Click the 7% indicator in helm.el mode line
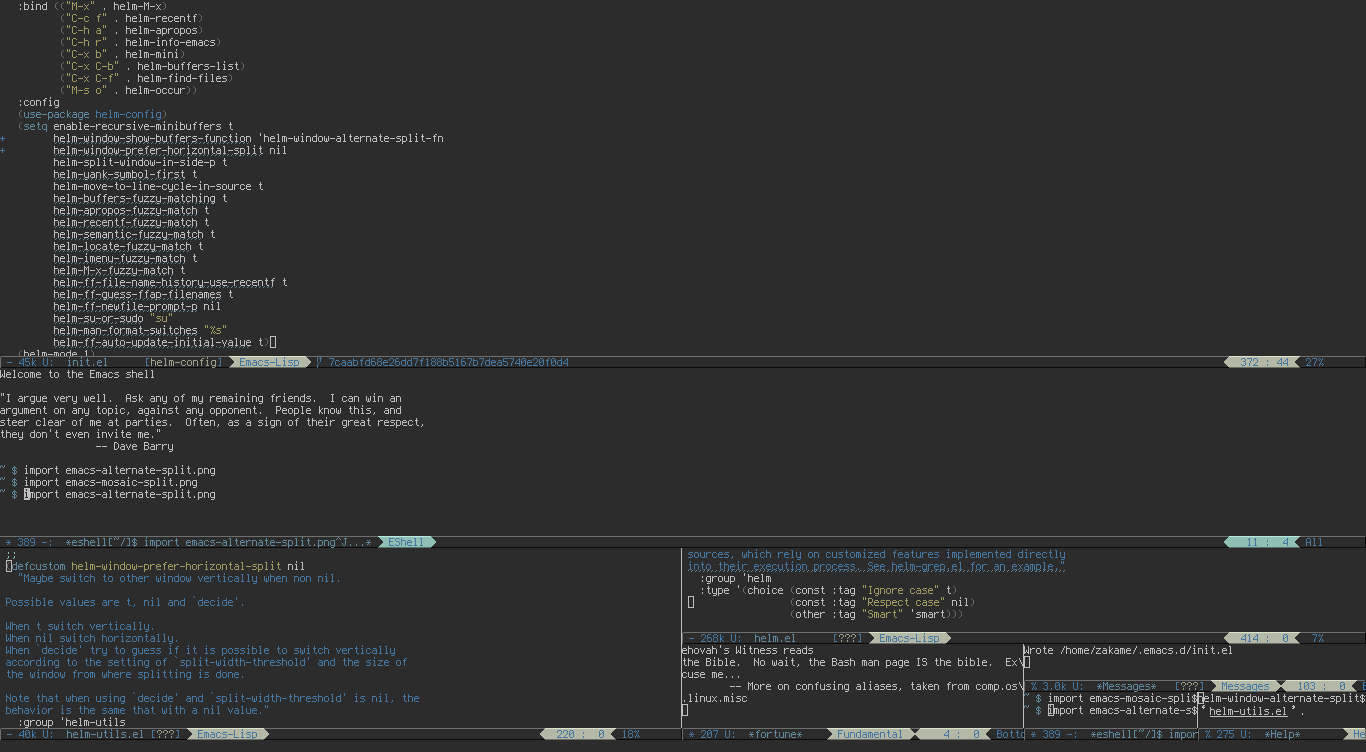This screenshot has height=752, width=1366. pyautogui.click(x=1317, y=638)
